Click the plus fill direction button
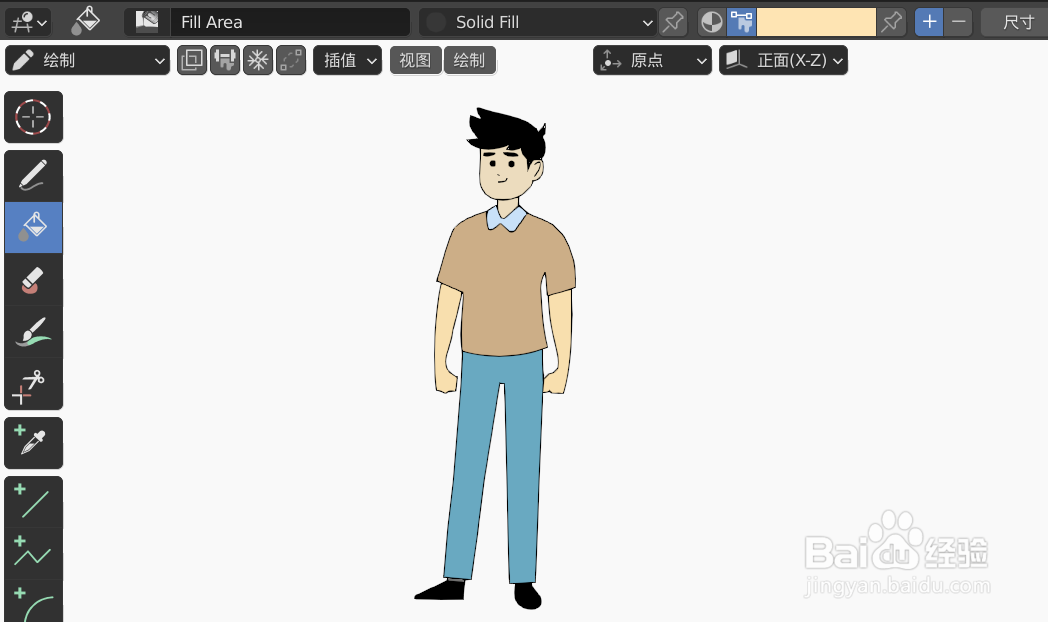The image size is (1048, 622). point(929,22)
